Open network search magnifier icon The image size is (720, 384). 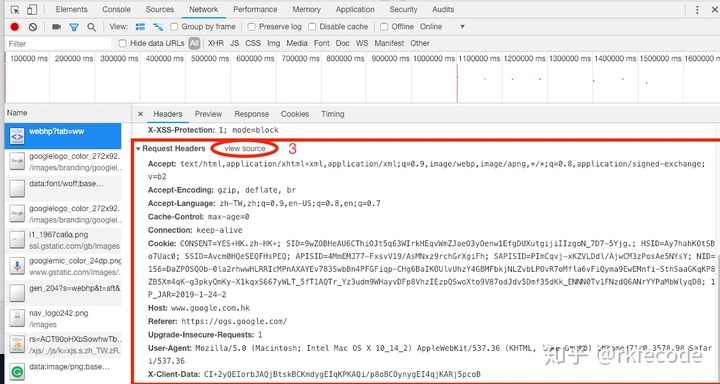(x=91, y=27)
